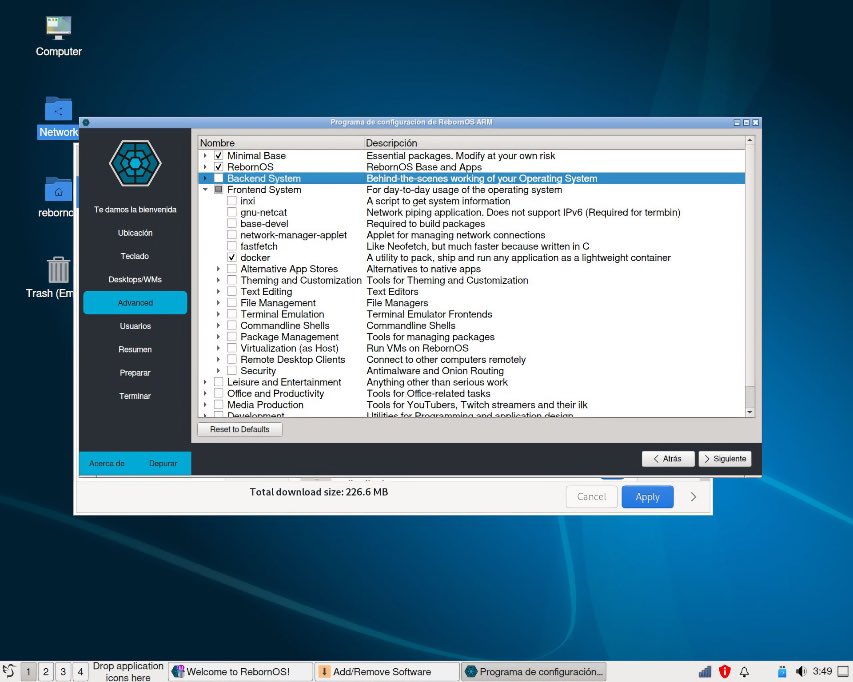Click the Siguiente next button
Image resolution: width=853 pixels, height=682 pixels.
click(x=726, y=459)
